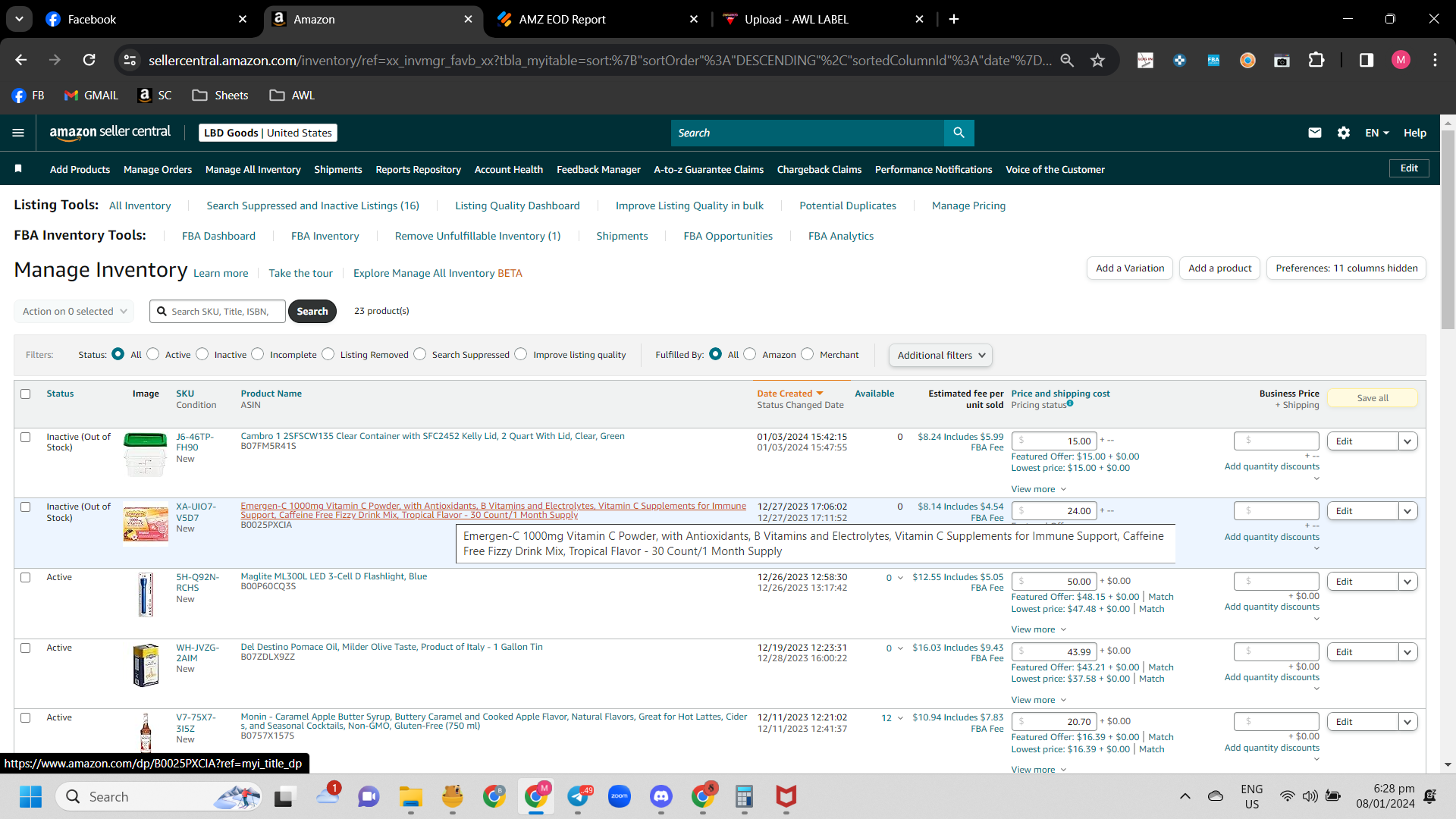Viewport: 1456px width, 819px height.
Task: Open the Manage Orders menu item
Action: [158, 169]
